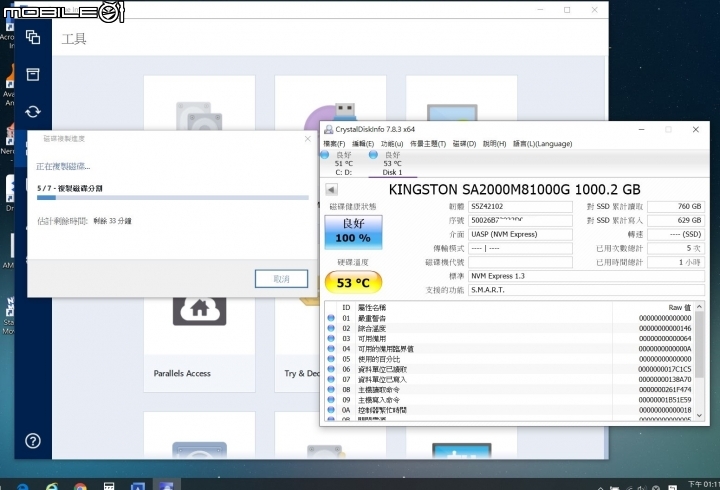The image size is (720, 490).
Task: Open the backup section icon in Acronis sidebar
Action: pos(33,37)
